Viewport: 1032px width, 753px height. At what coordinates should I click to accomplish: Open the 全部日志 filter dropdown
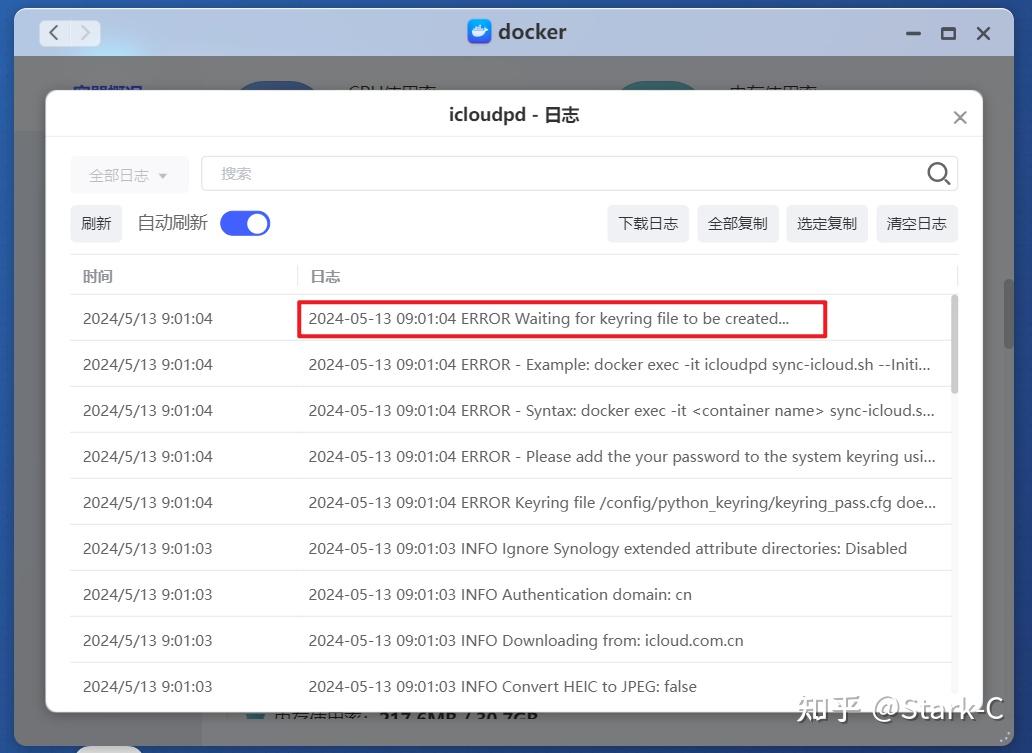[128, 174]
